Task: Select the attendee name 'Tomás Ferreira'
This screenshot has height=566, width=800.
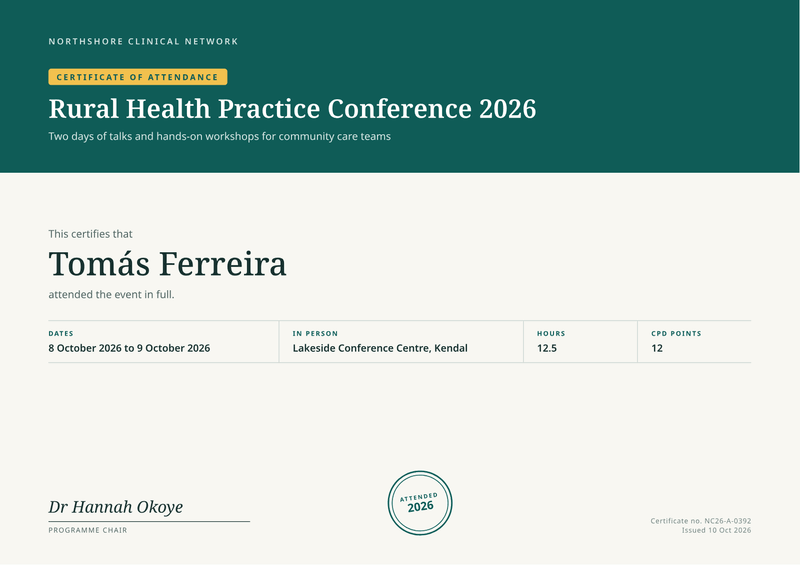Action: point(167,264)
